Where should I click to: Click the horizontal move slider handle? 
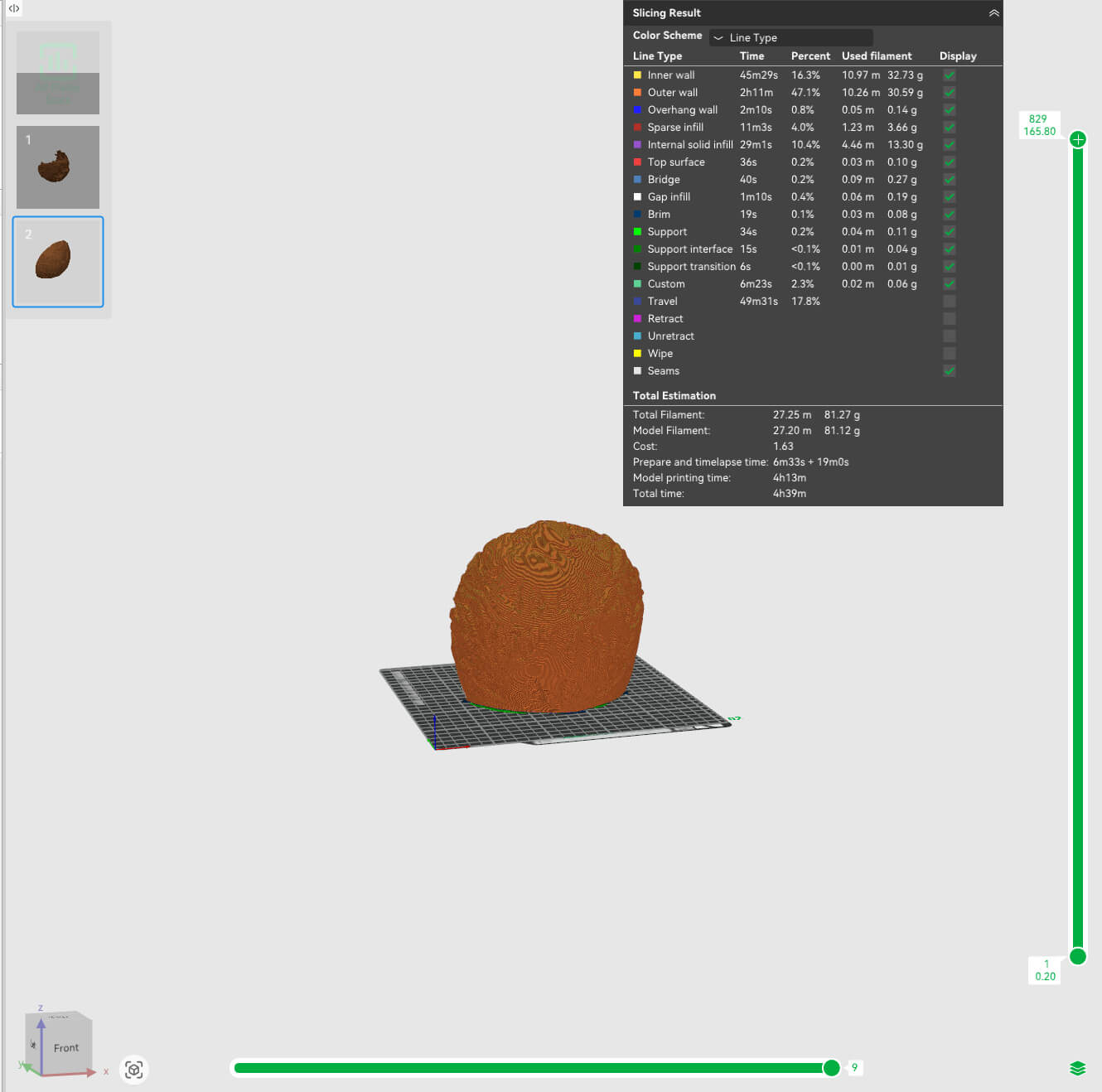click(x=831, y=1068)
